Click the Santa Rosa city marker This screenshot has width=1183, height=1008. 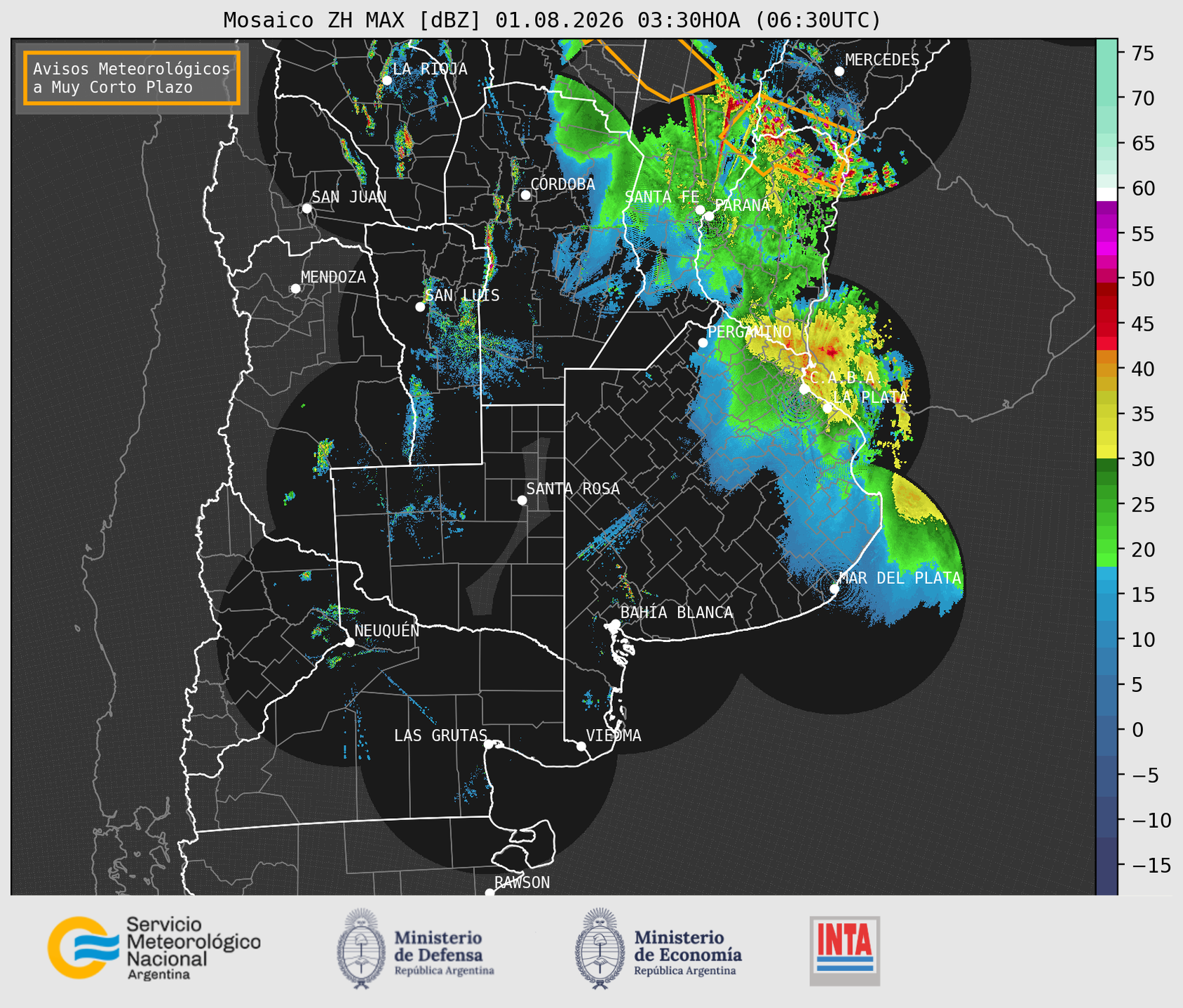522,500
